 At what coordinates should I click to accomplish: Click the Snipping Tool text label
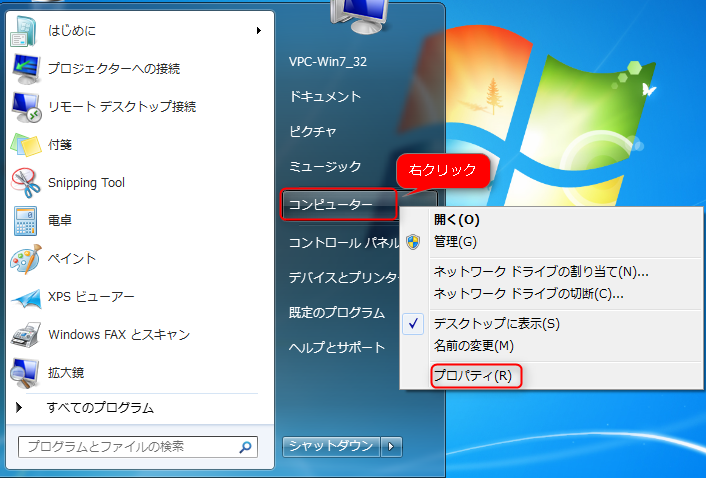(86, 183)
